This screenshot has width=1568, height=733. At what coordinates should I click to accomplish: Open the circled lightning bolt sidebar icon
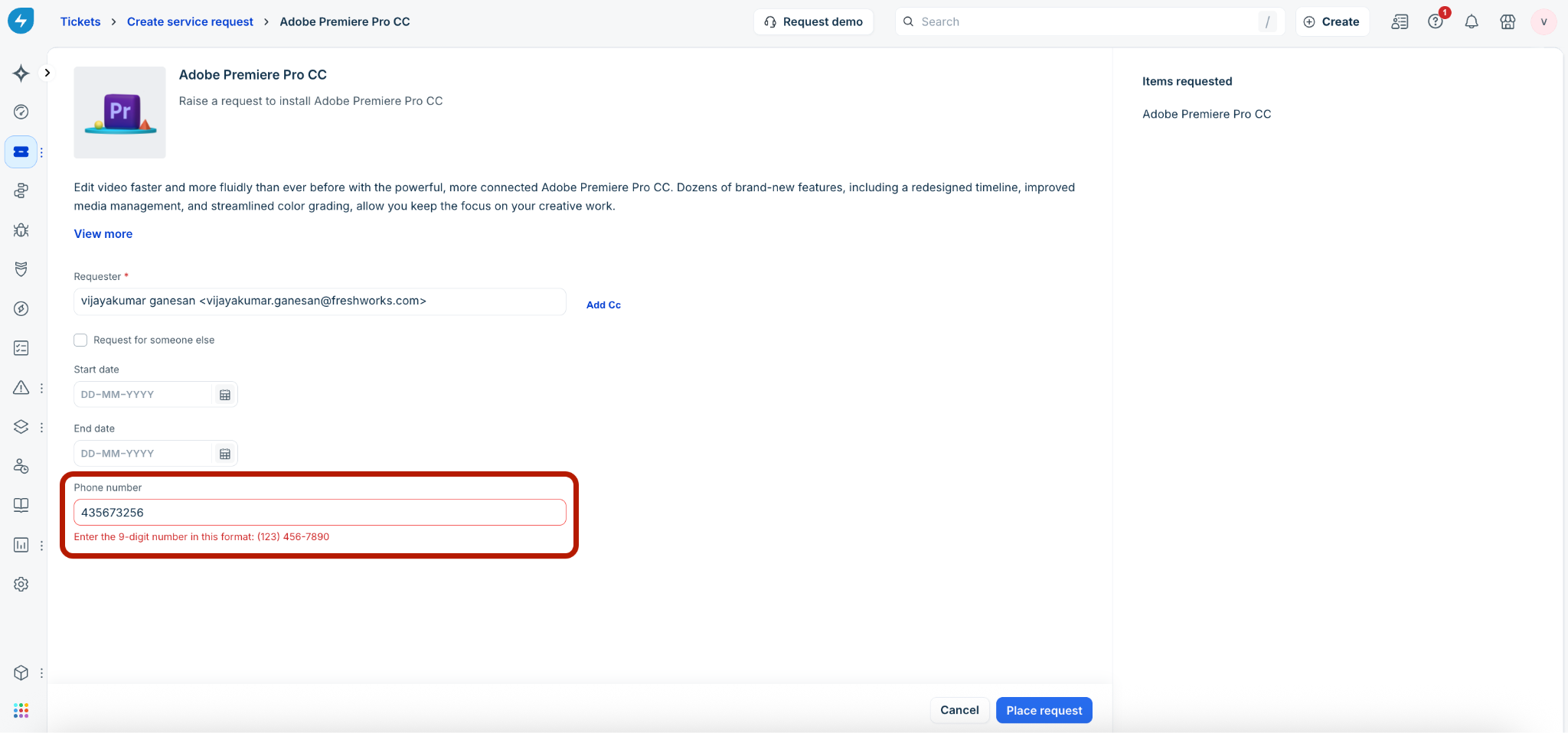pyautogui.click(x=21, y=308)
